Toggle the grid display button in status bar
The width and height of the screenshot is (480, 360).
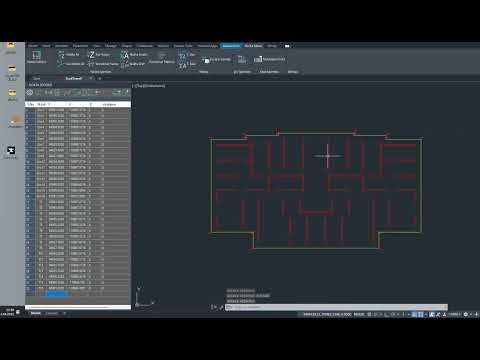369,314
